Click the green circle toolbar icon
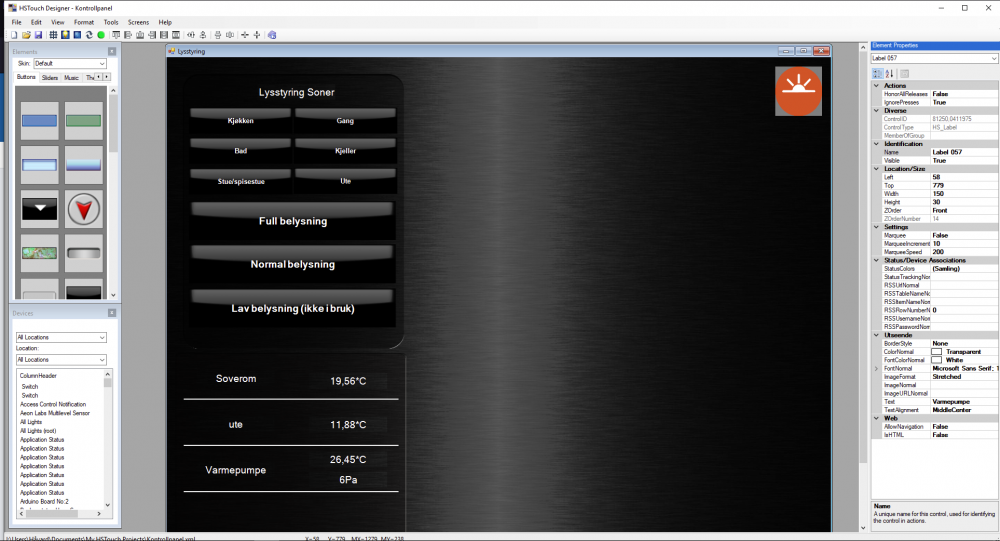Viewport: 1000px width, 541px height. (x=101, y=35)
